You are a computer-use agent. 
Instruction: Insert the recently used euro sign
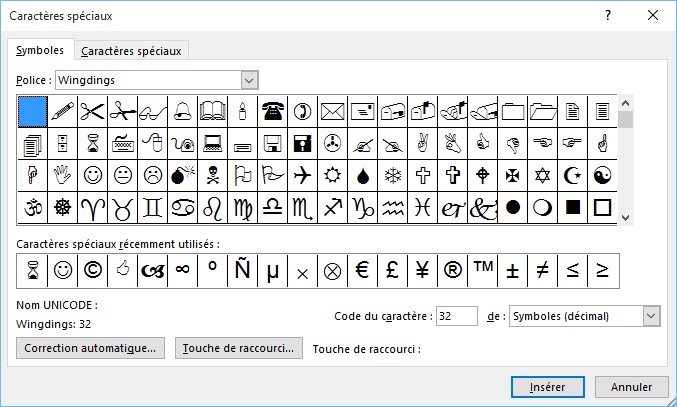[362, 270]
